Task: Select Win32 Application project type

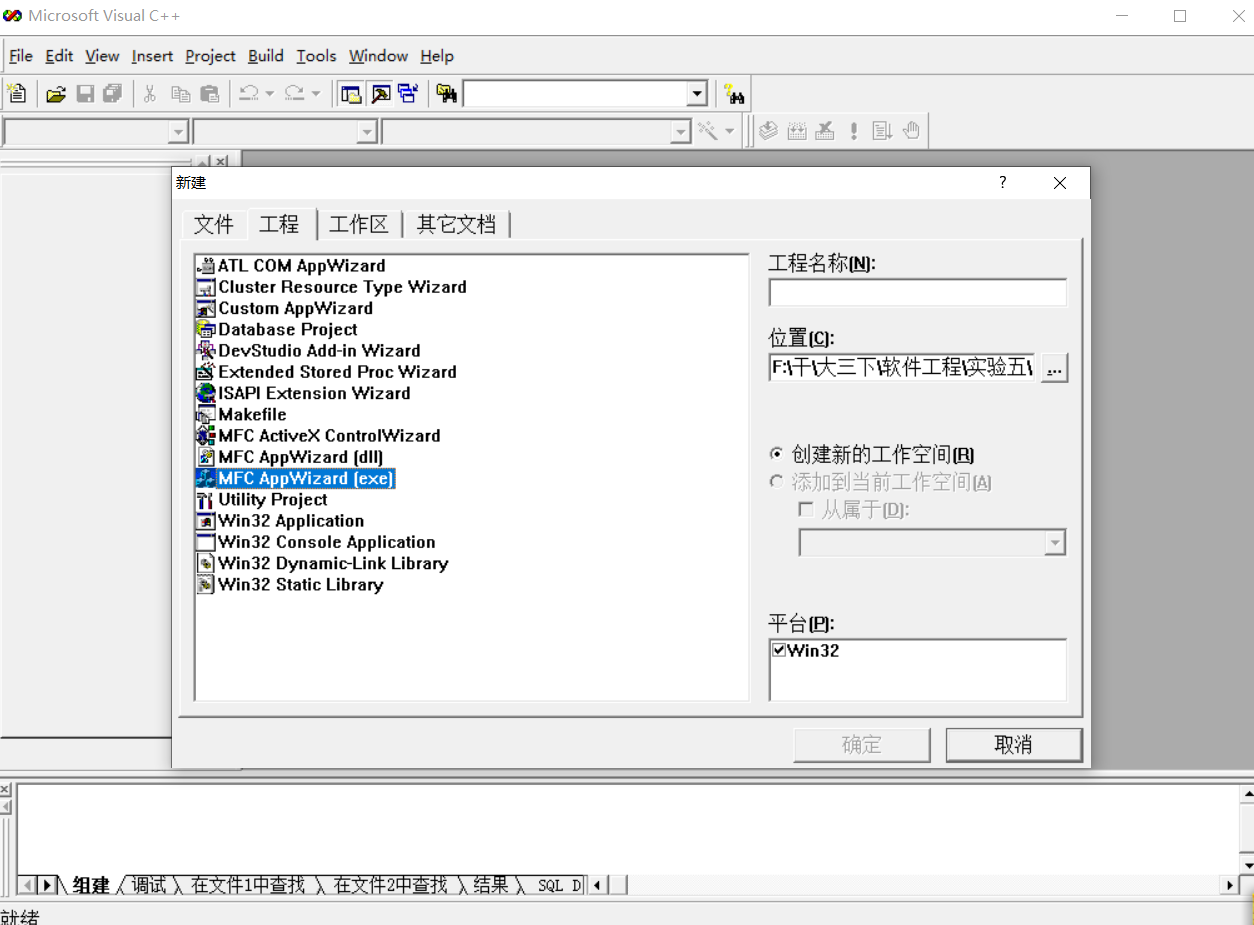Action: click(x=291, y=521)
